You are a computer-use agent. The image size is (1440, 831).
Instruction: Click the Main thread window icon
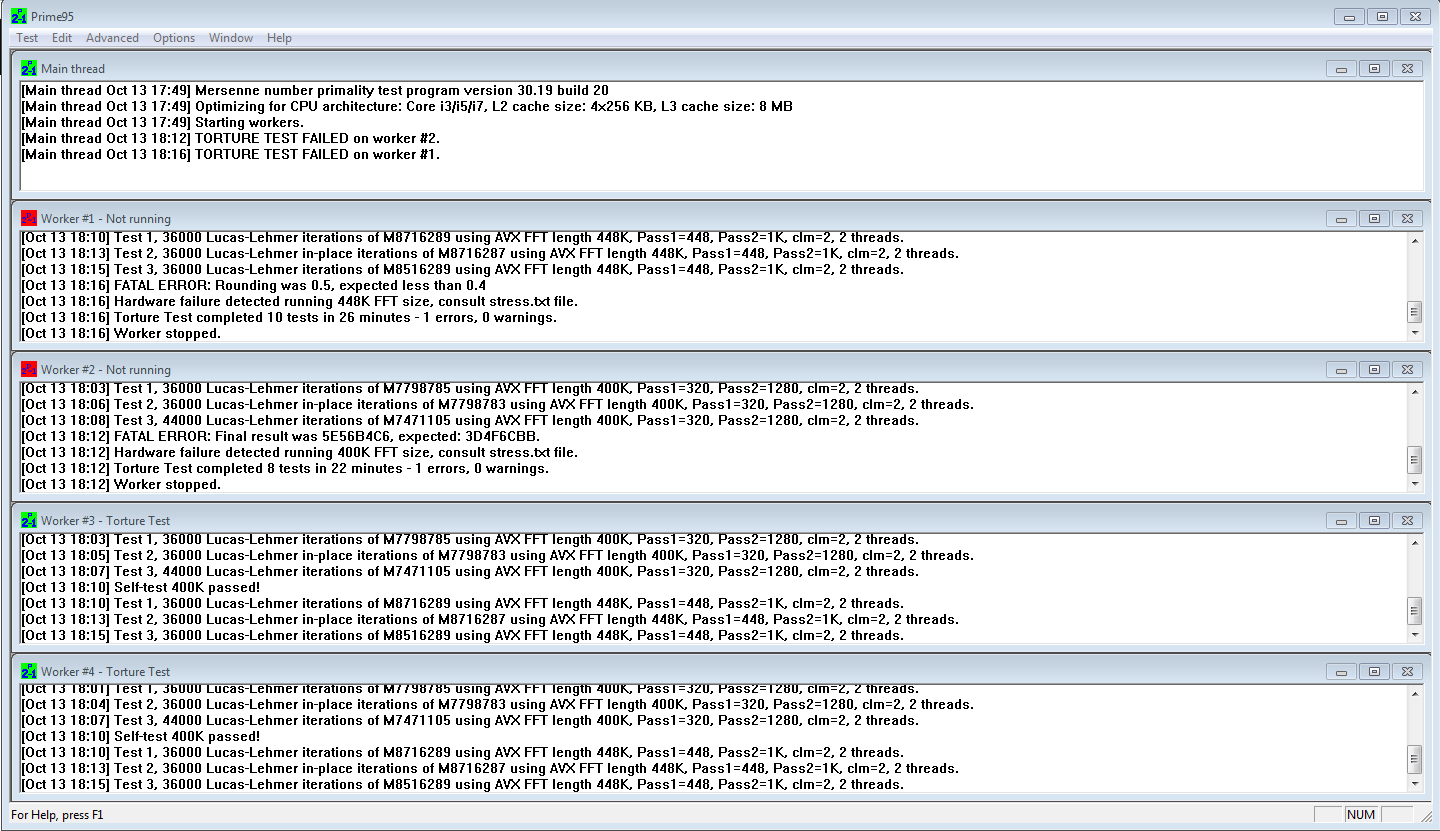click(29, 68)
